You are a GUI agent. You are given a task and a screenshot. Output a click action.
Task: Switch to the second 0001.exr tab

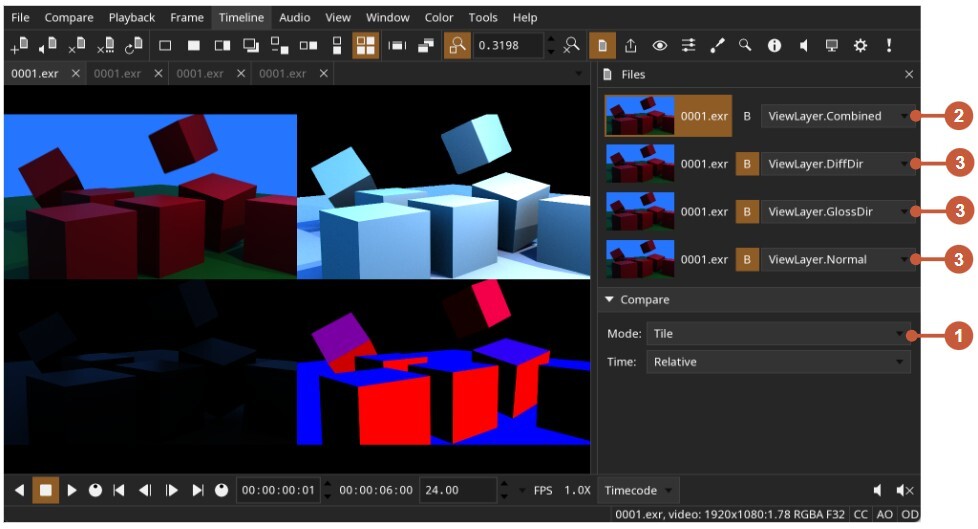click(x=118, y=74)
